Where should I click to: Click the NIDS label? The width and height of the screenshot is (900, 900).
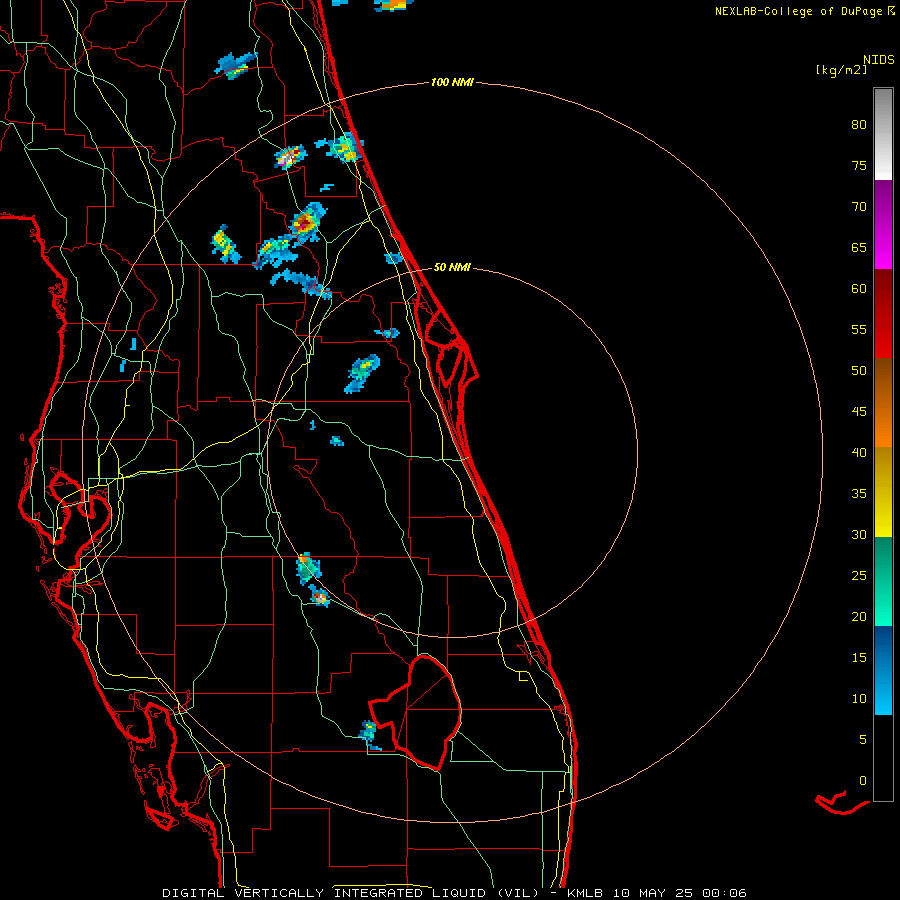pos(878,59)
